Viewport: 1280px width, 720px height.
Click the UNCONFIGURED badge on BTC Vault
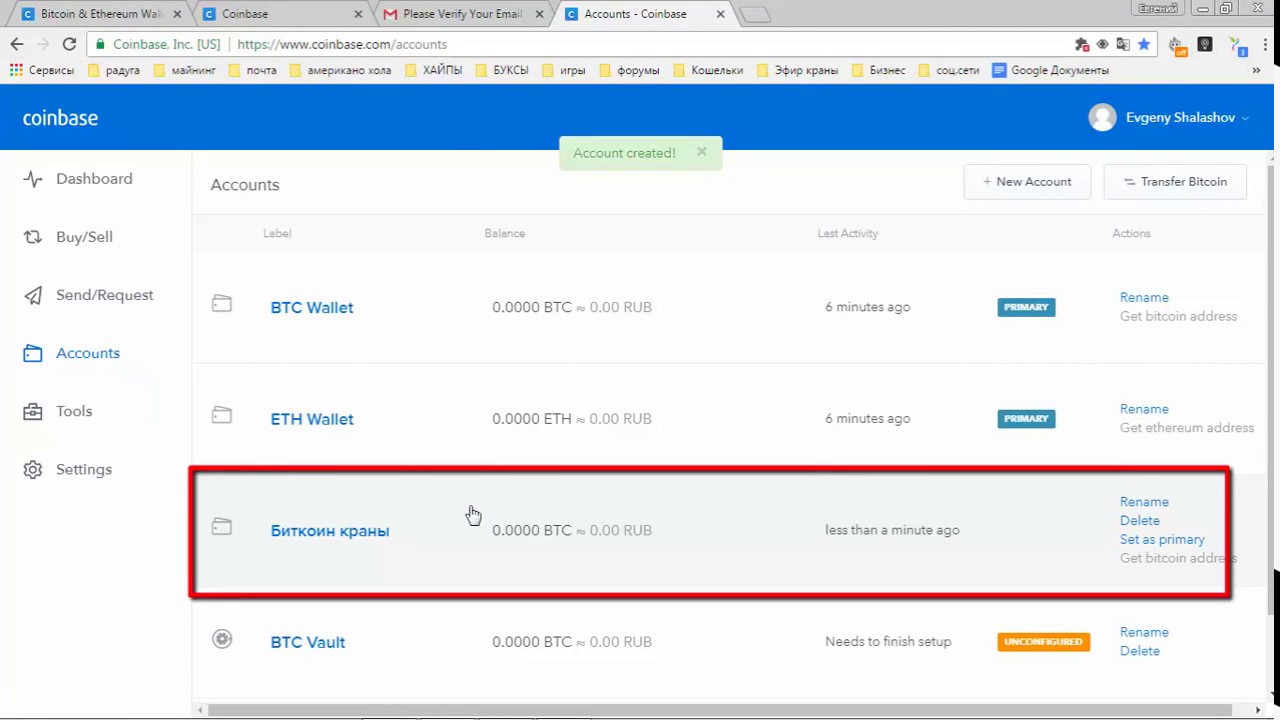coord(1043,641)
